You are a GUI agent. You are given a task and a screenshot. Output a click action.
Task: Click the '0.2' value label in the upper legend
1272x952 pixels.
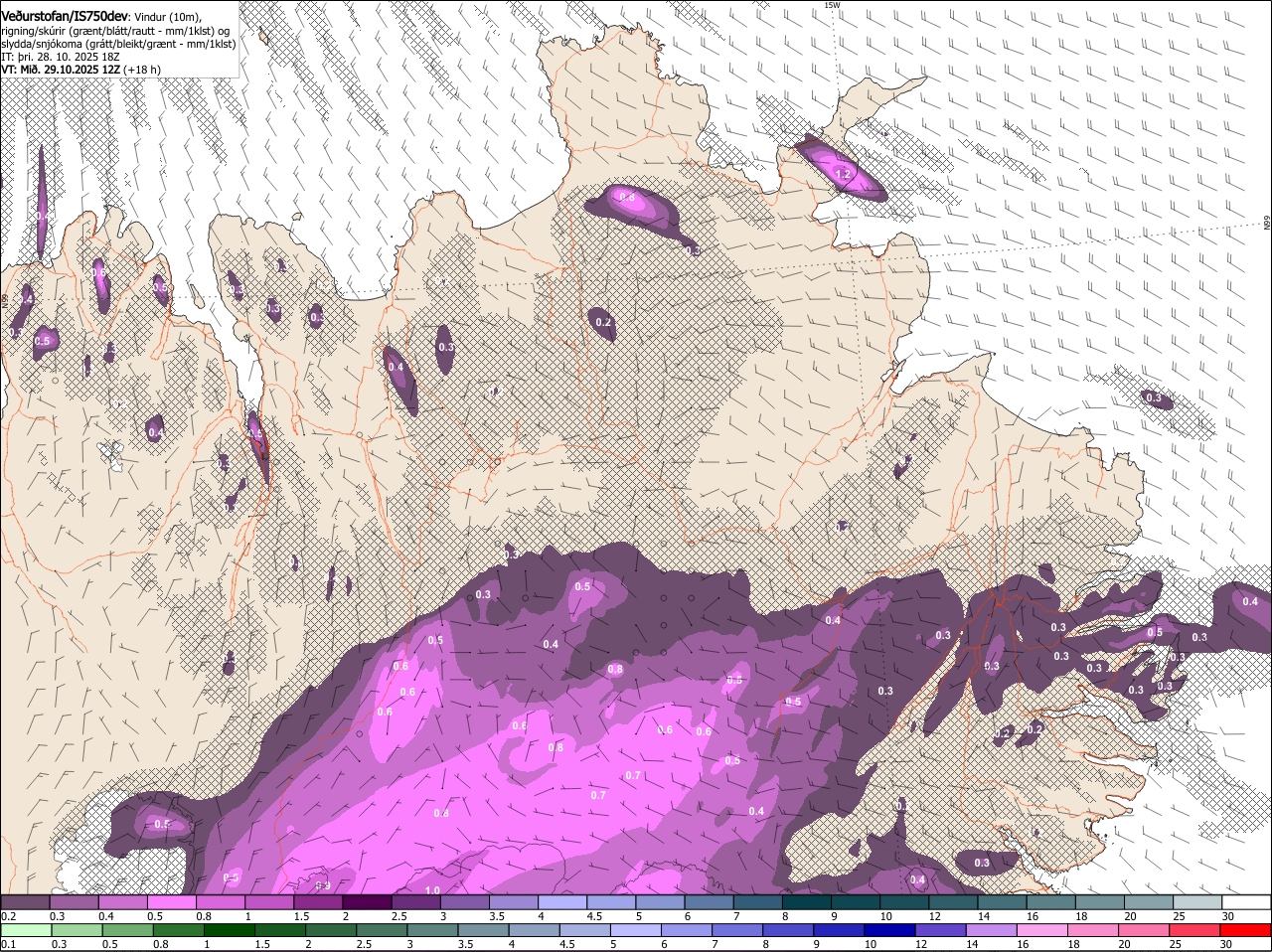pyautogui.click(x=8, y=915)
